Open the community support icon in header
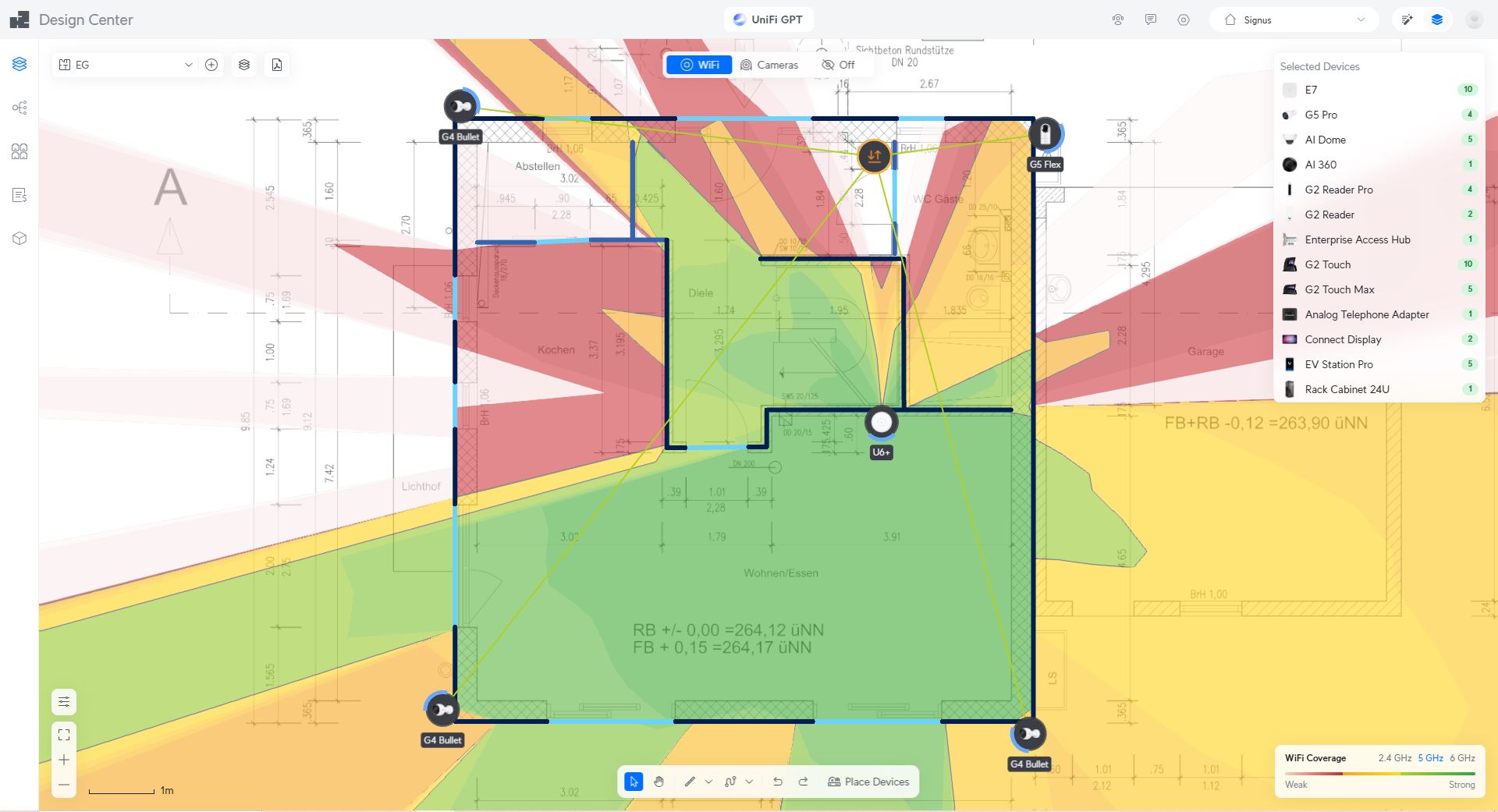Viewport: 1498px width, 812px height. 1118,20
